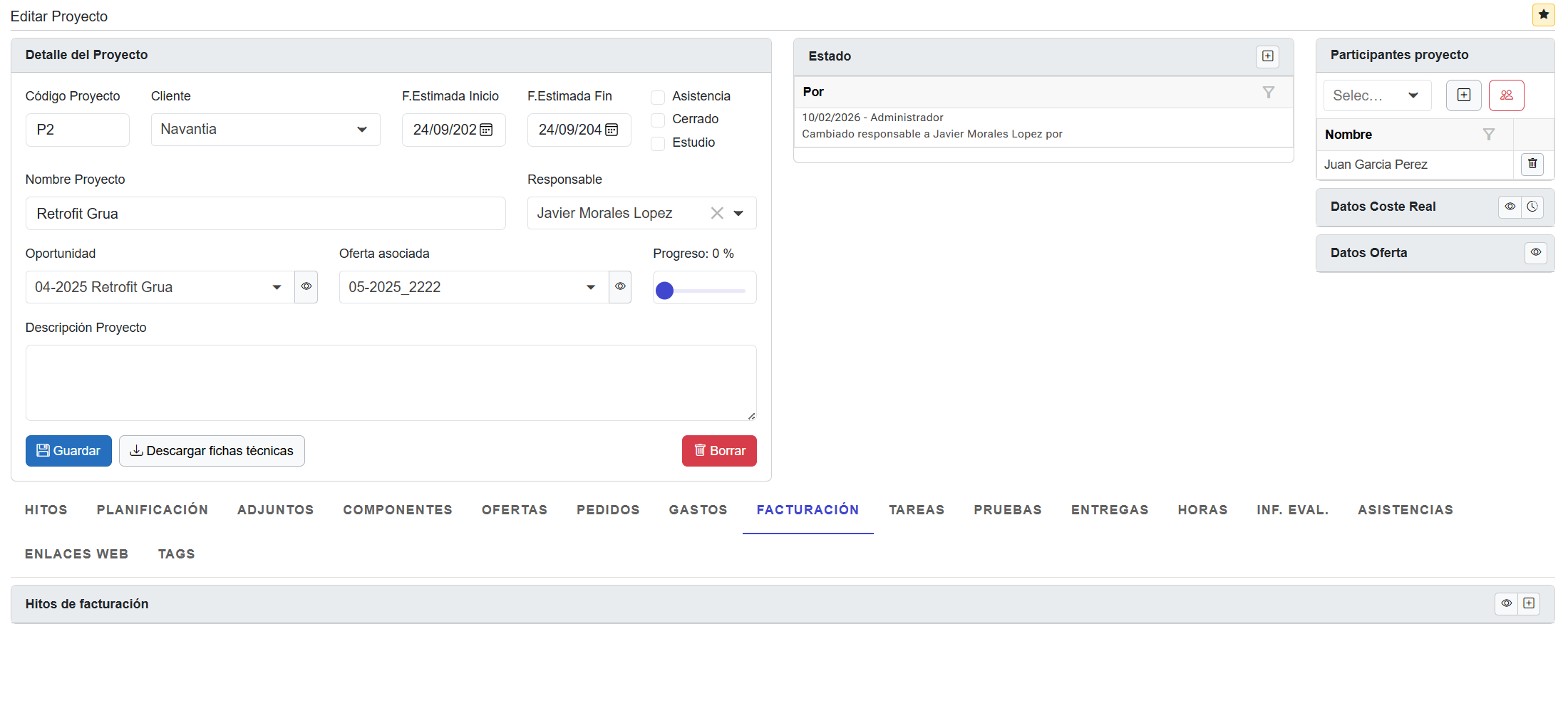
Task: Click the add participant plus icon
Action: (1463, 95)
